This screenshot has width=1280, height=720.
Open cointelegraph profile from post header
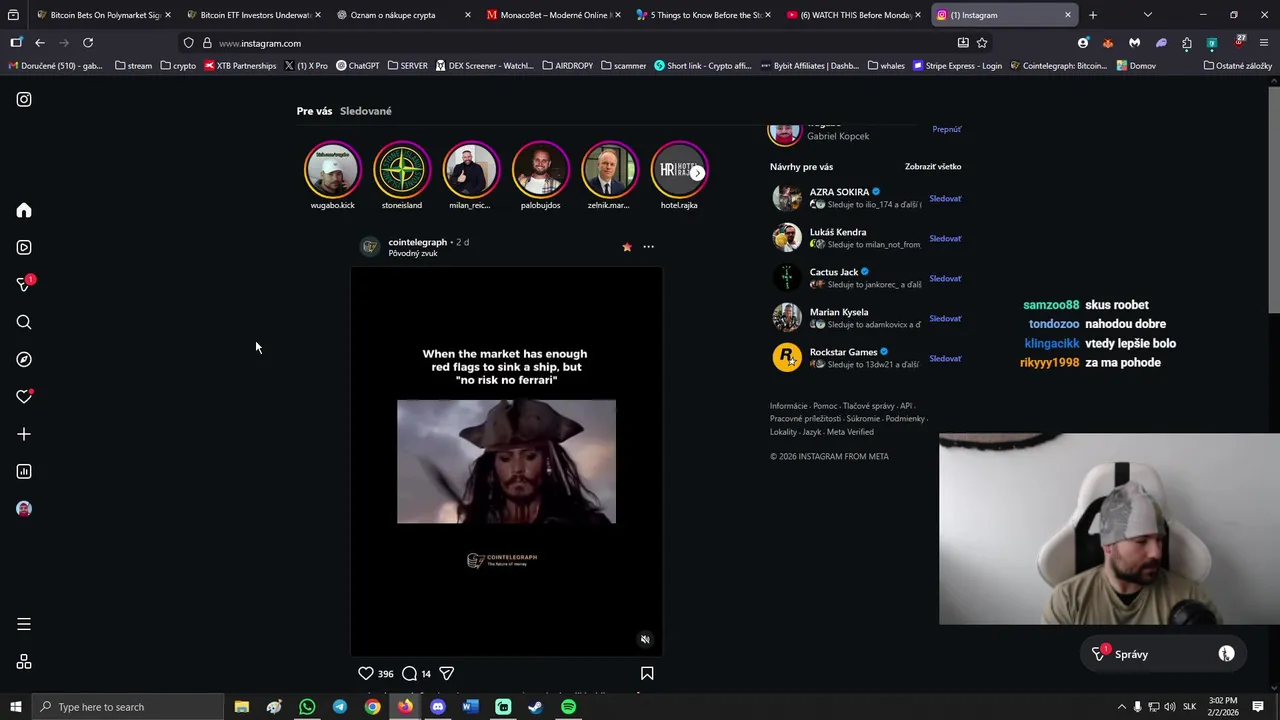tap(417, 242)
